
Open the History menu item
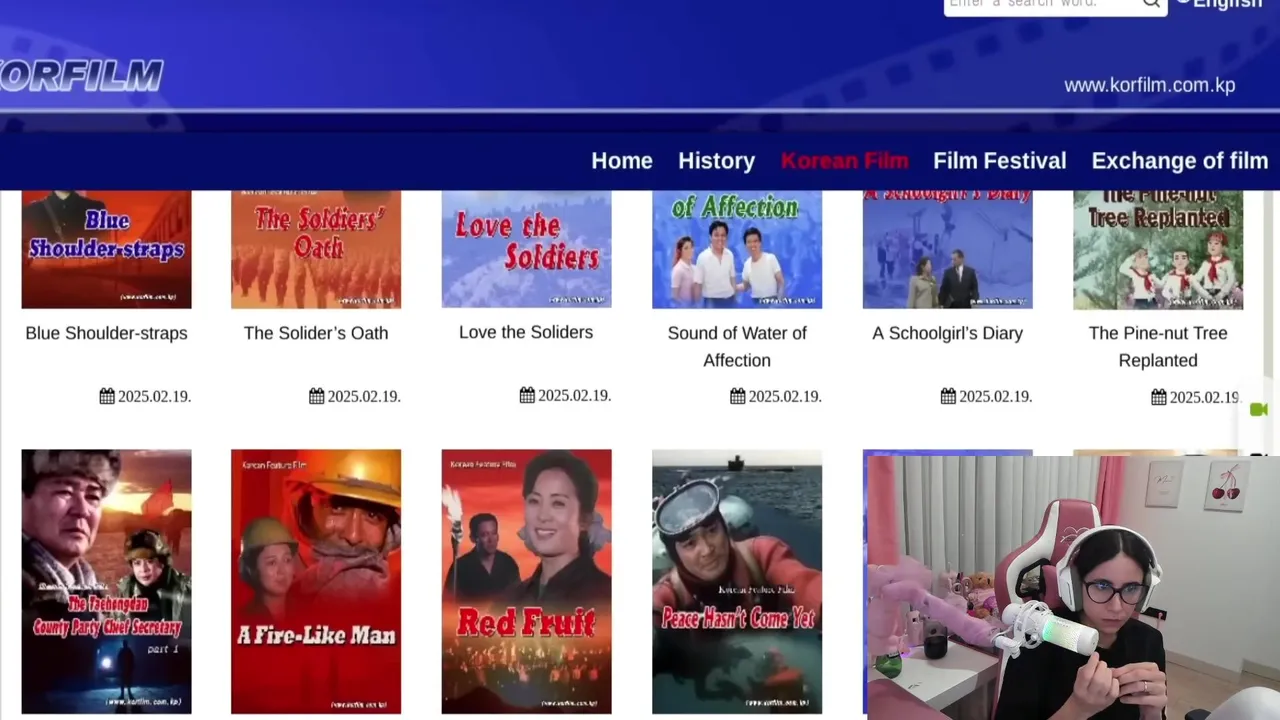716,161
